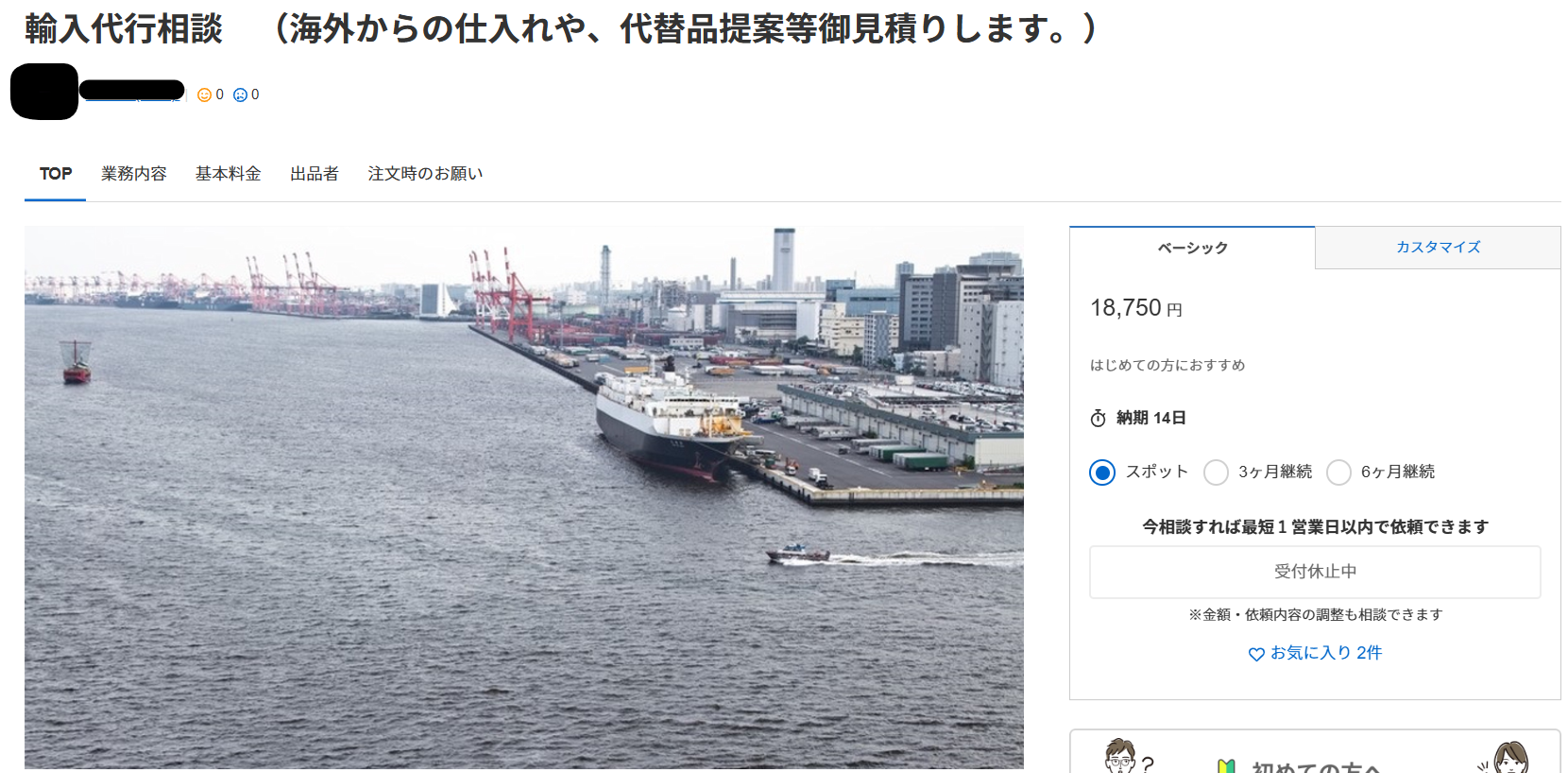Select the 3ヶ月継続 radio option
1568x773 pixels.
1216,472
